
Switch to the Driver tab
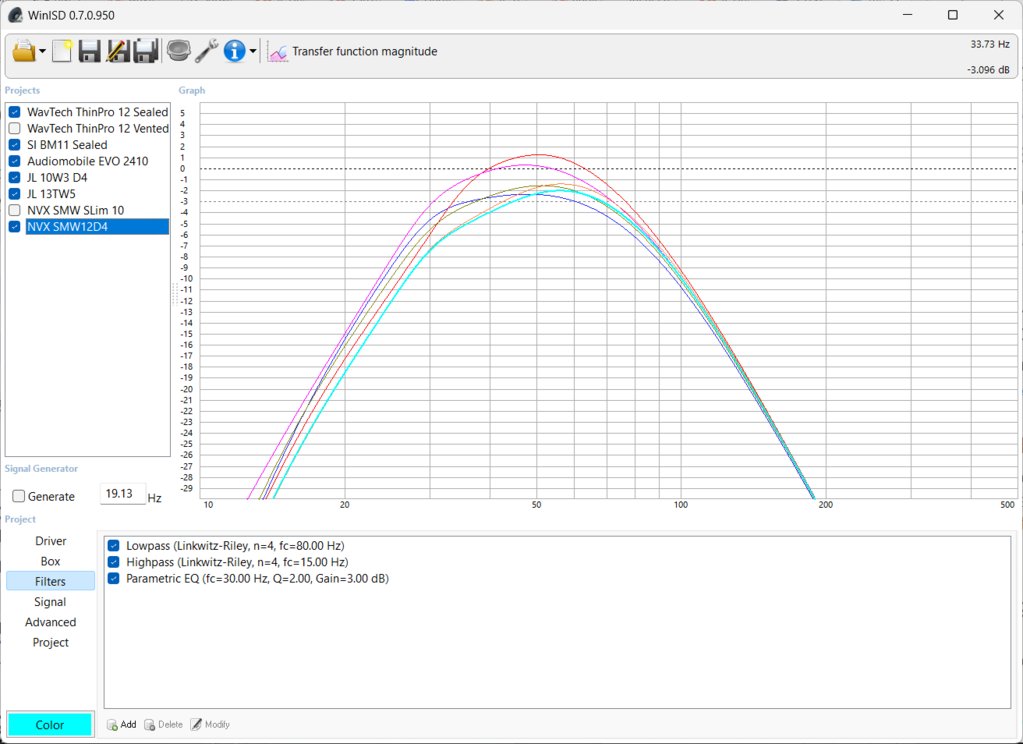(50, 541)
